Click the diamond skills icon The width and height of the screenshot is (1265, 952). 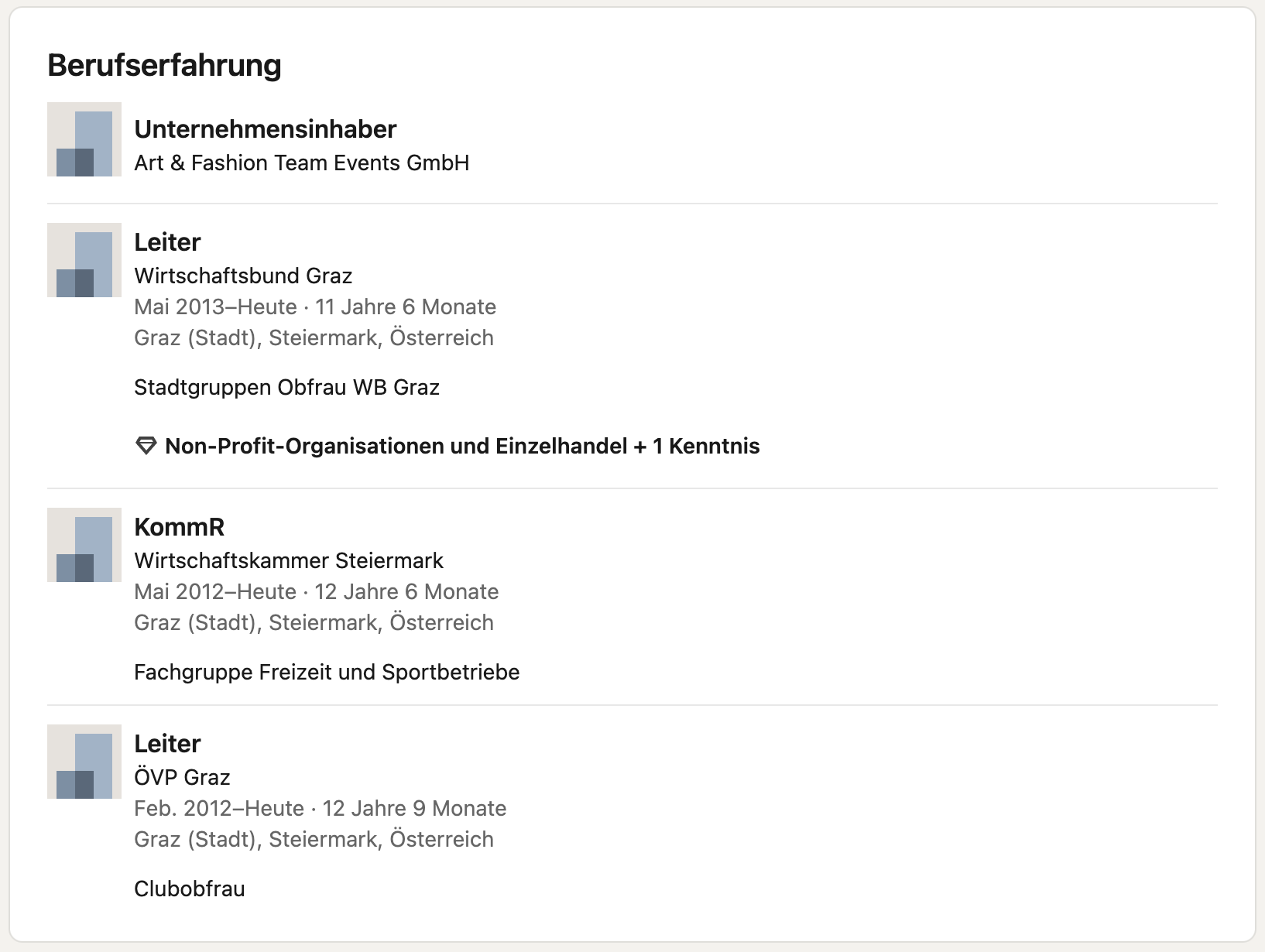coord(146,446)
